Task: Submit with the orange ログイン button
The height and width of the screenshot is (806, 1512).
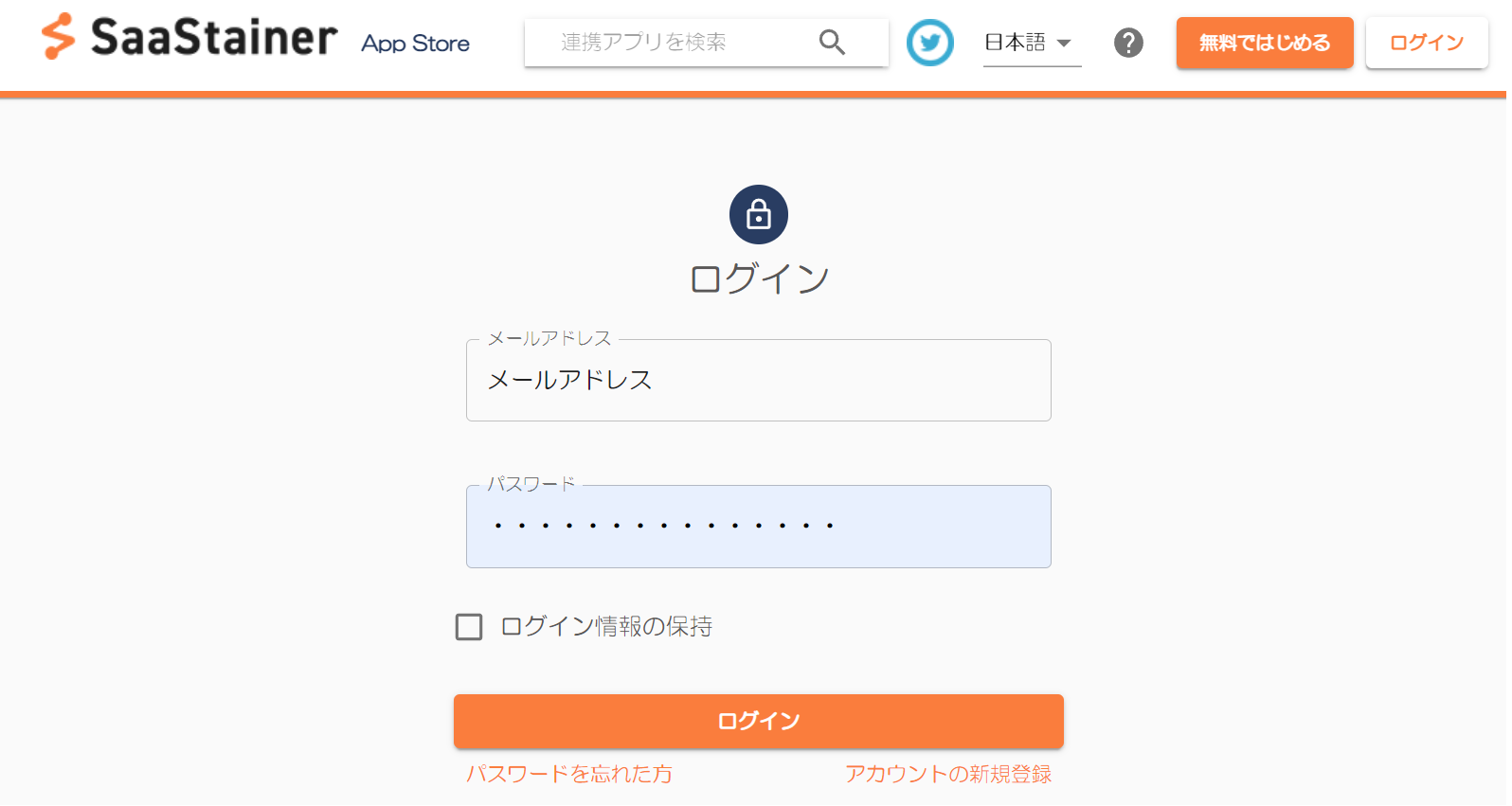Action: coord(759,722)
